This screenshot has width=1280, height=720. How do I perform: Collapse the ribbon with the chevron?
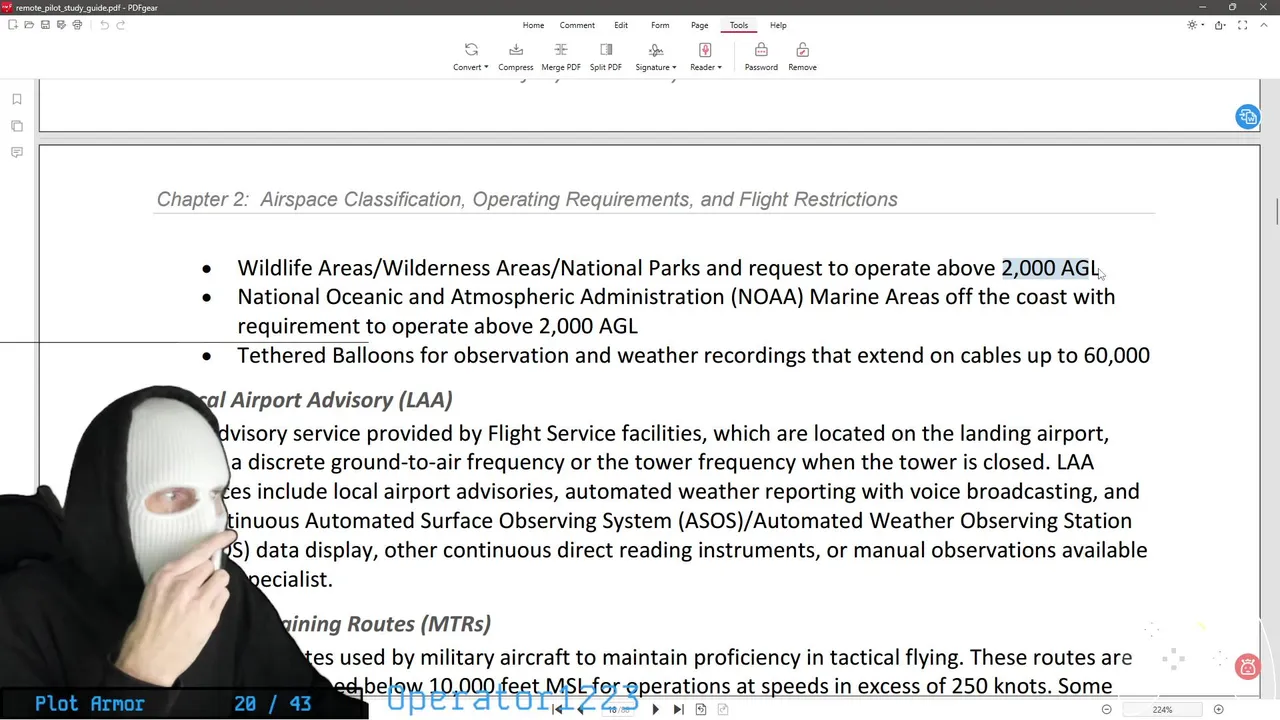[x=1265, y=25]
